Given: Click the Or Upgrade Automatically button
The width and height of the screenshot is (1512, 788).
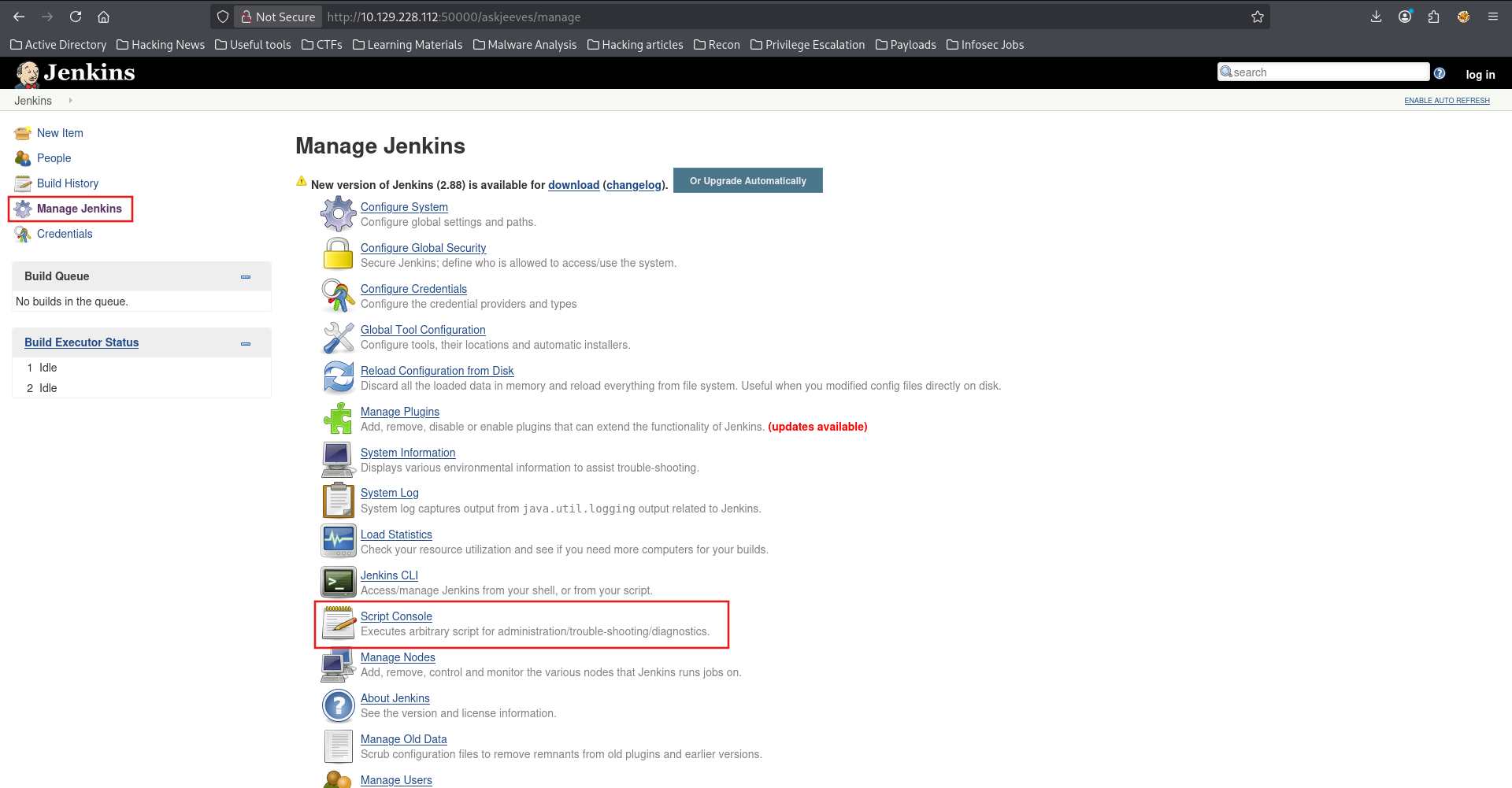Looking at the screenshot, I should [747, 180].
